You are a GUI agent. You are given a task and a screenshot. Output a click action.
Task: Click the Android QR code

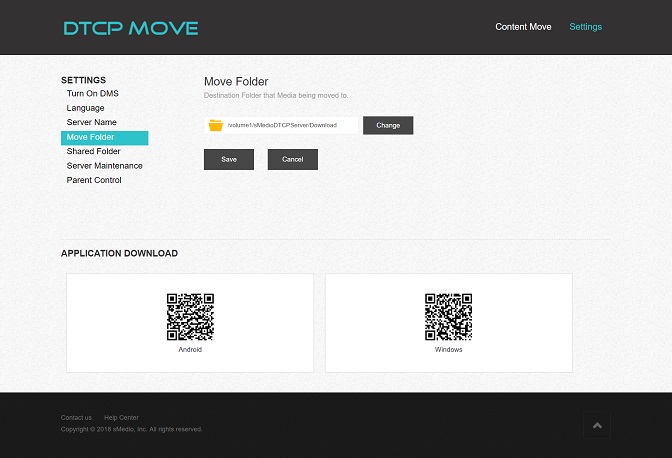190,317
